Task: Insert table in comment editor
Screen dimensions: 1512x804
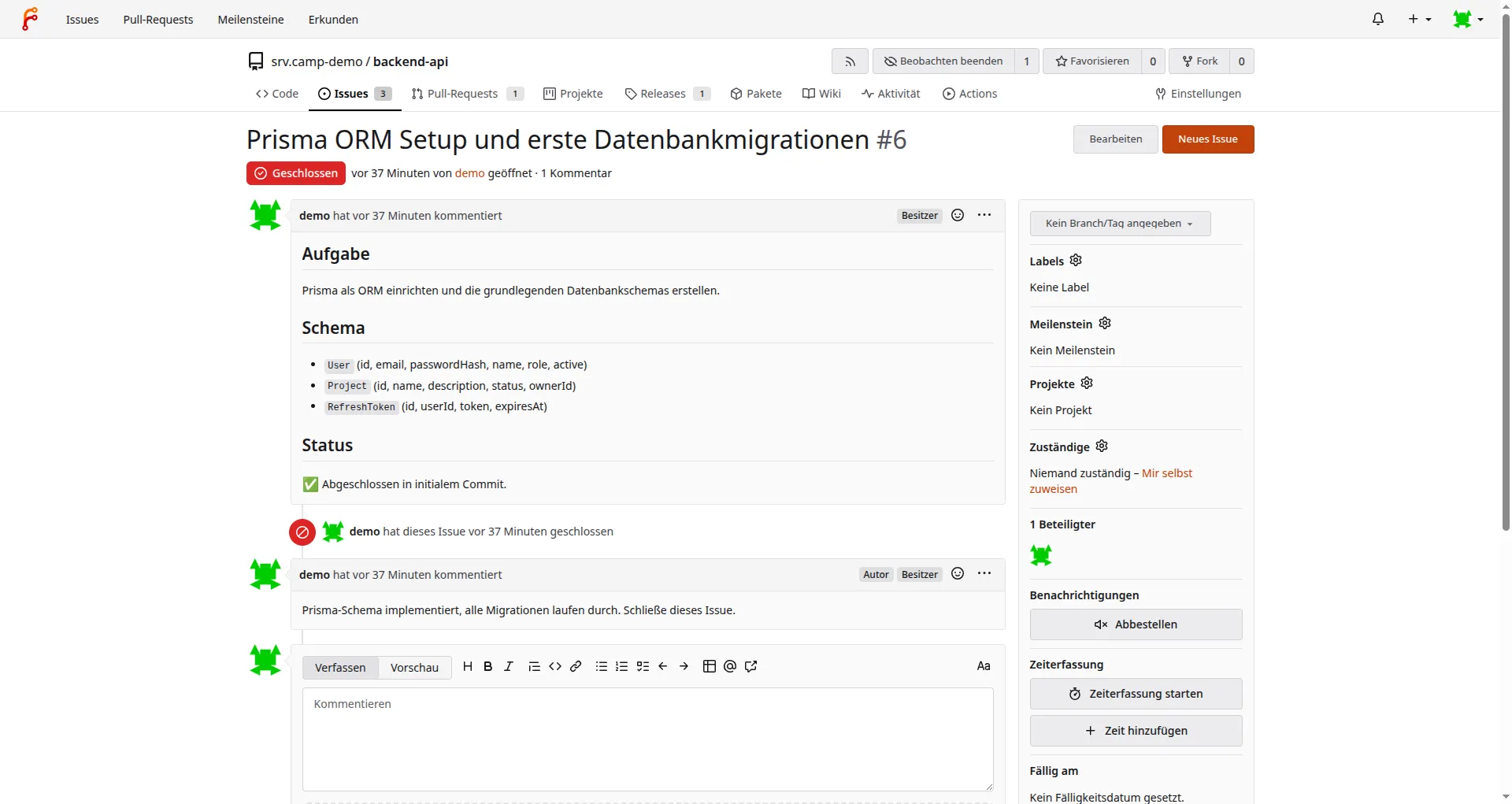Action: [x=710, y=667]
